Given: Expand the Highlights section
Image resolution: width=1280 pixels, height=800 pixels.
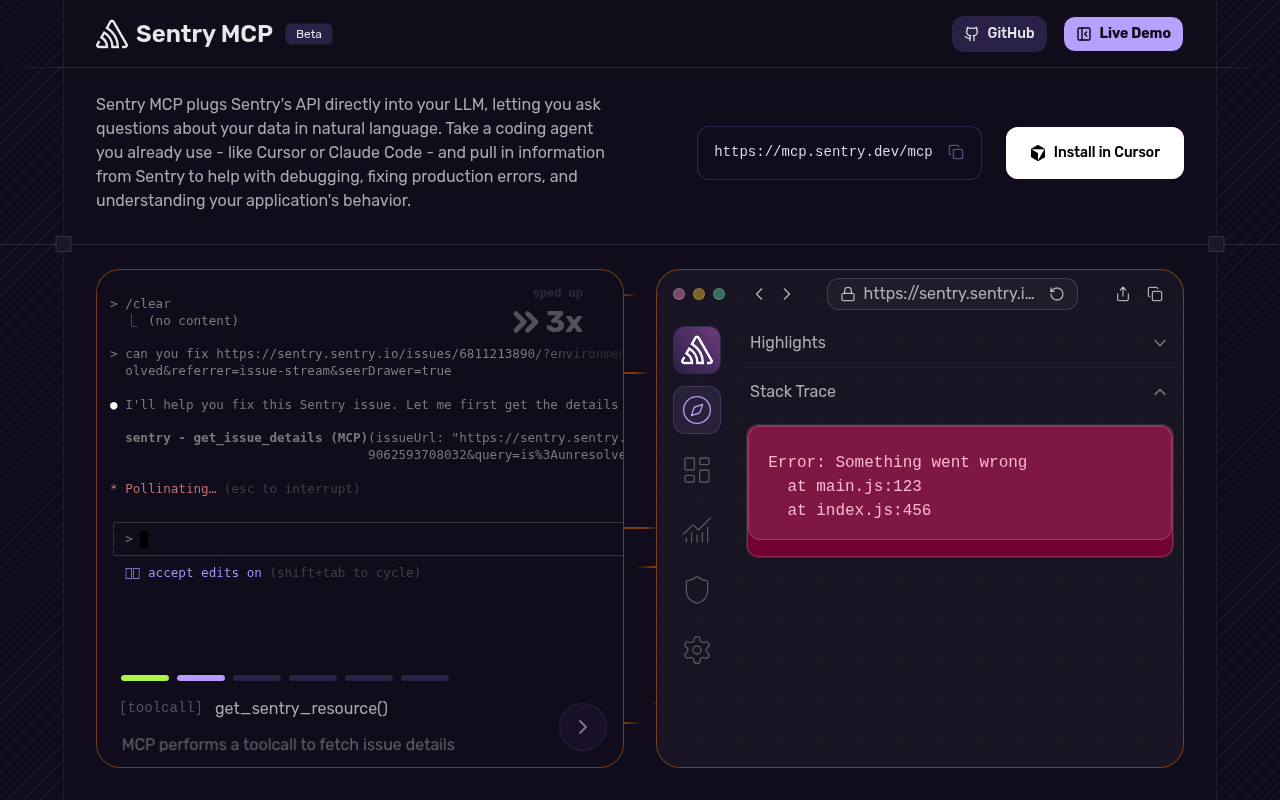Looking at the screenshot, I should point(1160,343).
